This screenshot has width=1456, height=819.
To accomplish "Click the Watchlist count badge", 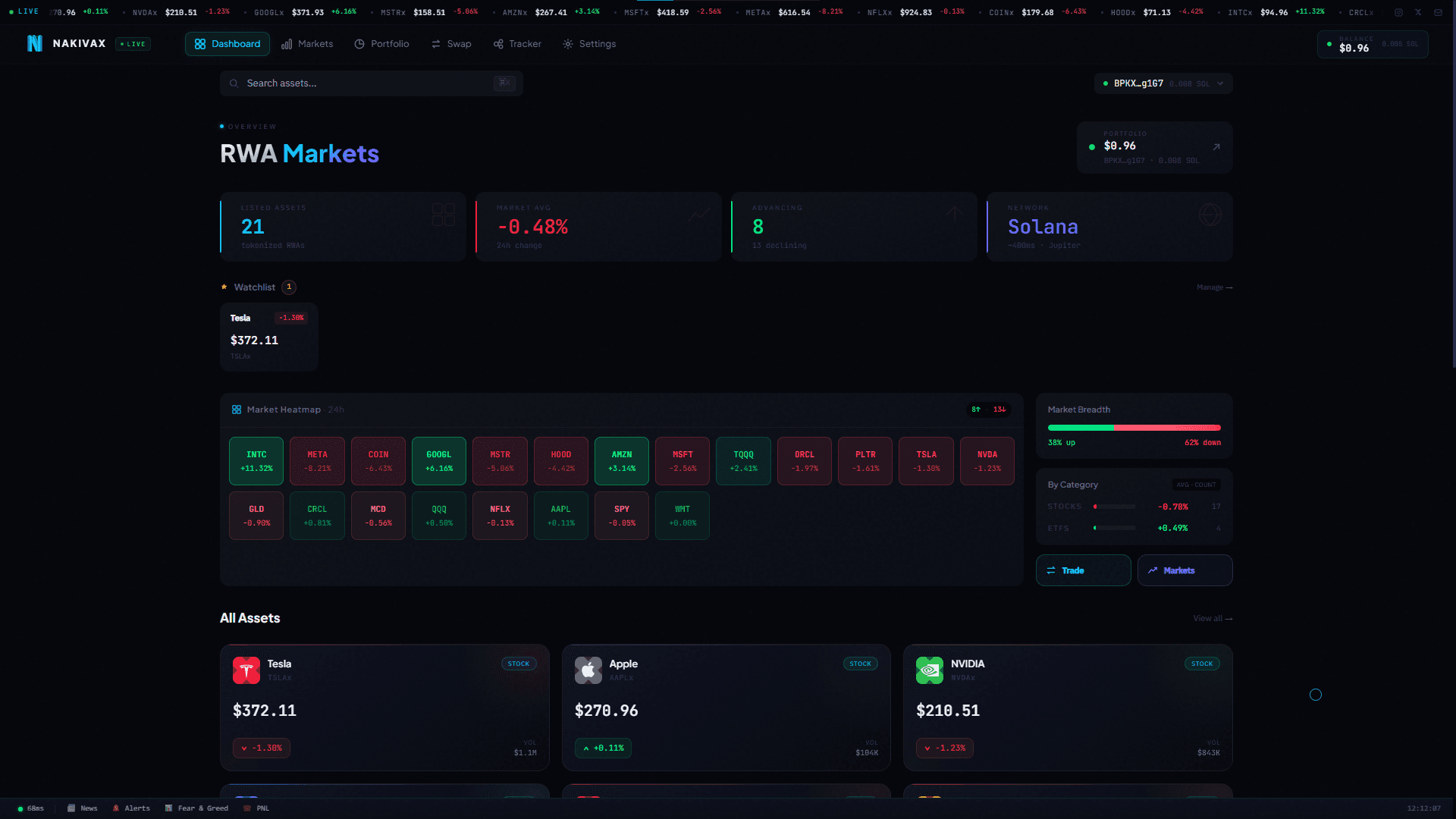I will coord(289,287).
